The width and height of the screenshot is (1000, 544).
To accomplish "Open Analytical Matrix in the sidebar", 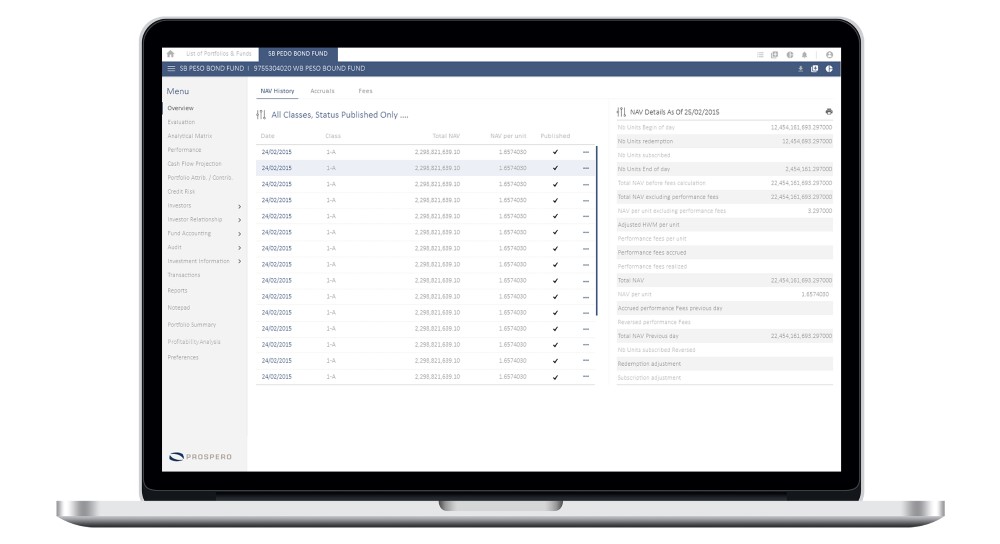I will pyautogui.click(x=189, y=136).
